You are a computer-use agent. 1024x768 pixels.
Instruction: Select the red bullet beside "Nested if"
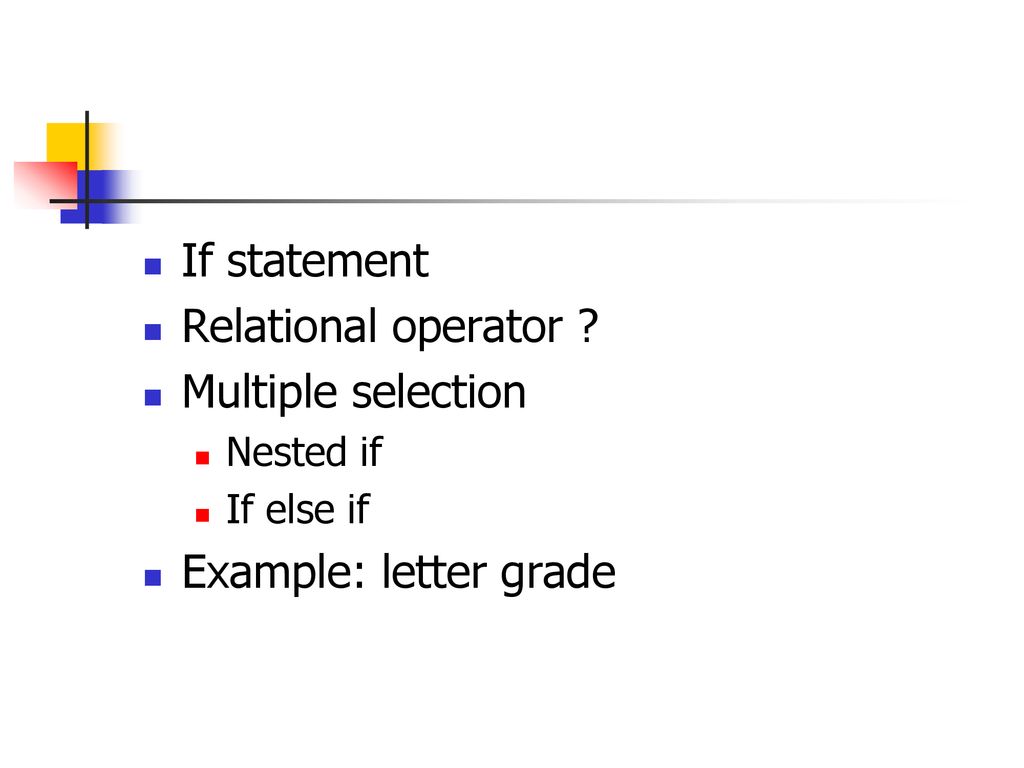(x=202, y=458)
